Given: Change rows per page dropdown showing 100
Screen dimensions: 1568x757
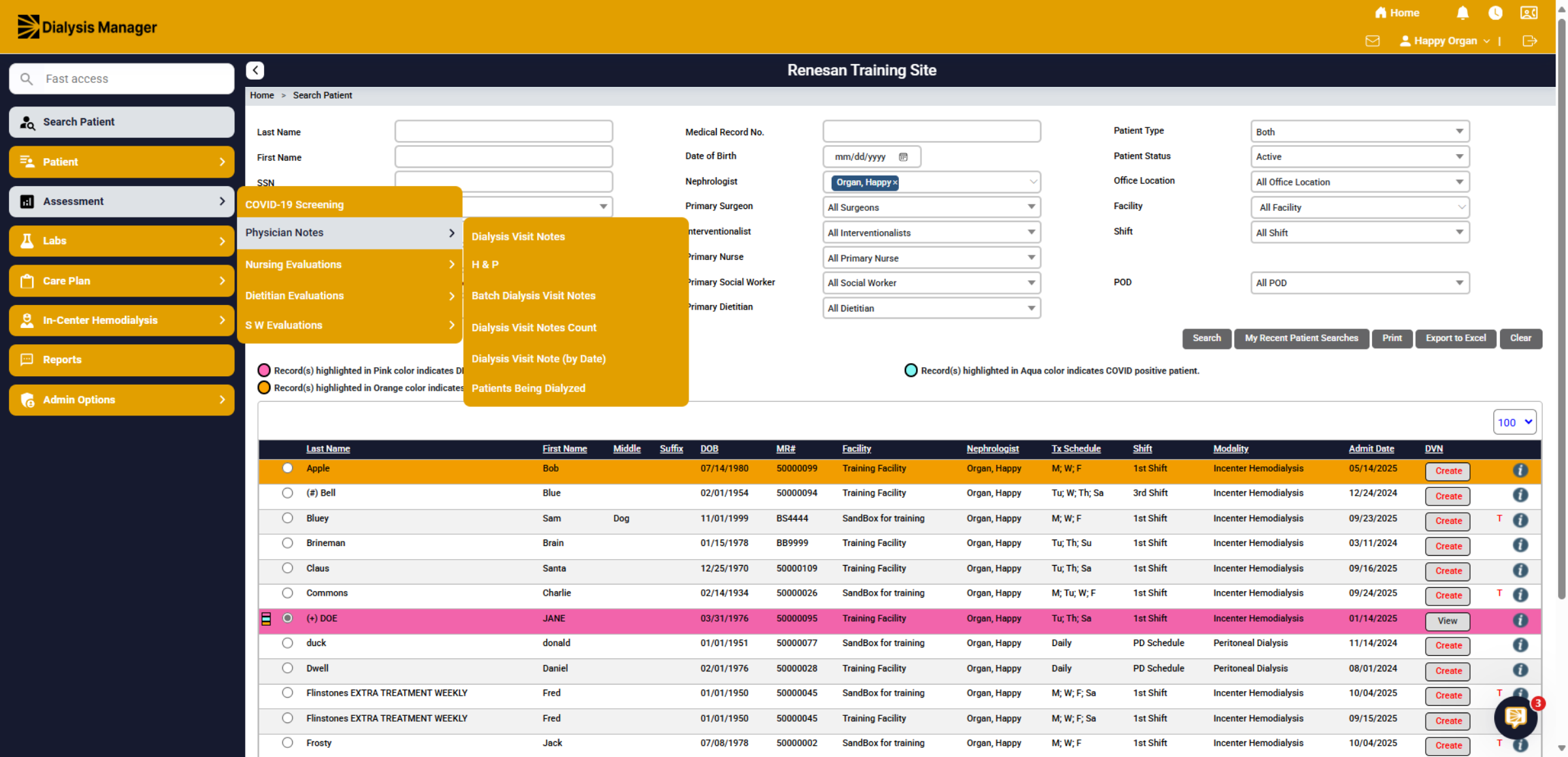Looking at the screenshot, I should (x=1514, y=423).
